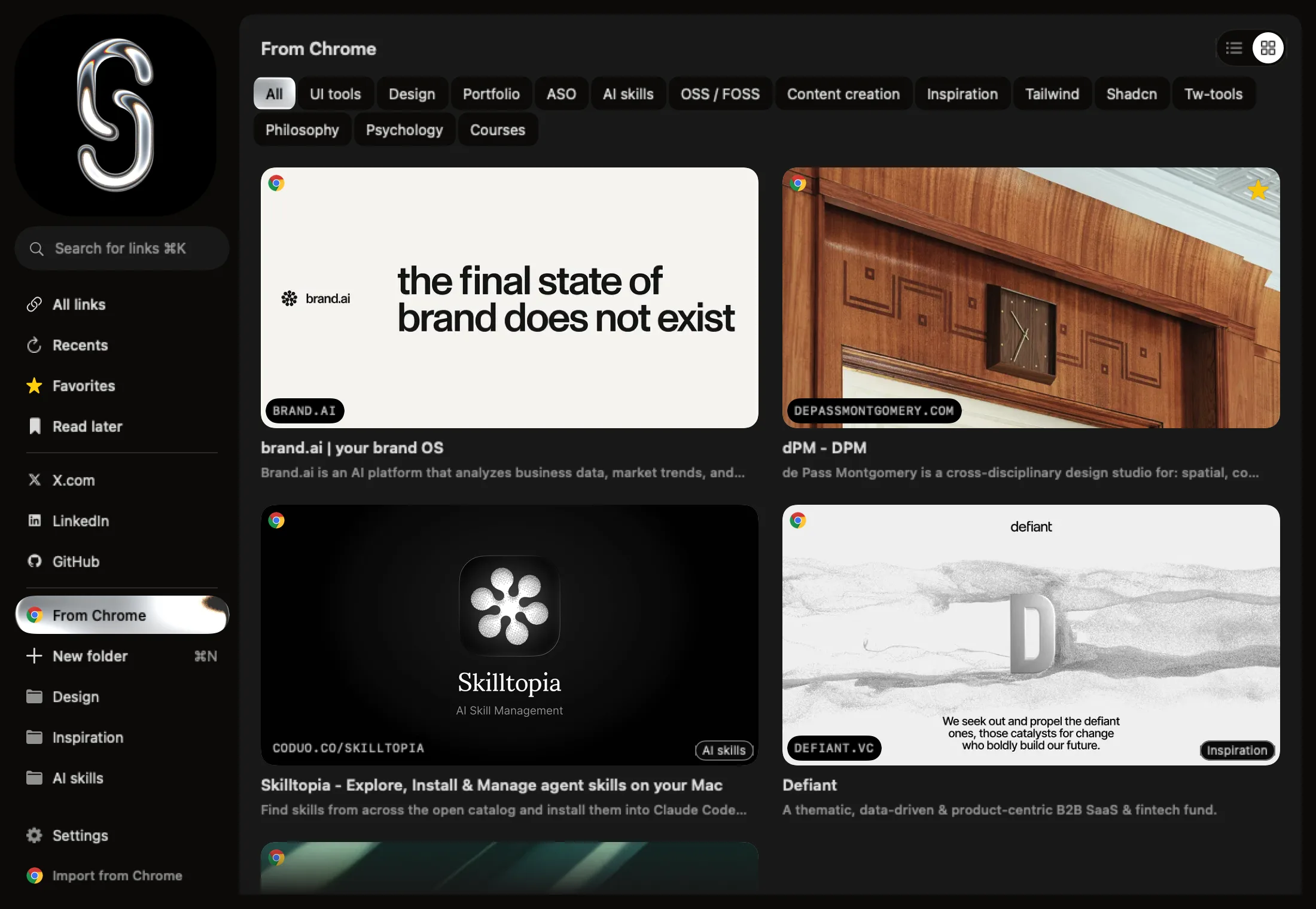Click Chrome icon on Defiant card
The height and width of the screenshot is (909, 1316).
(798, 520)
